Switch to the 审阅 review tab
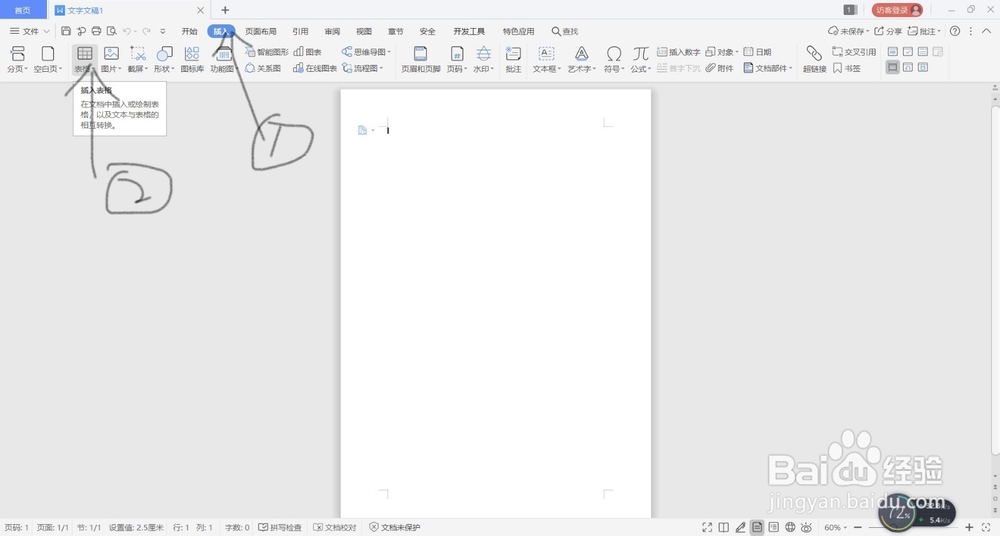The height and width of the screenshot is (536, 1000). point(332,31)
